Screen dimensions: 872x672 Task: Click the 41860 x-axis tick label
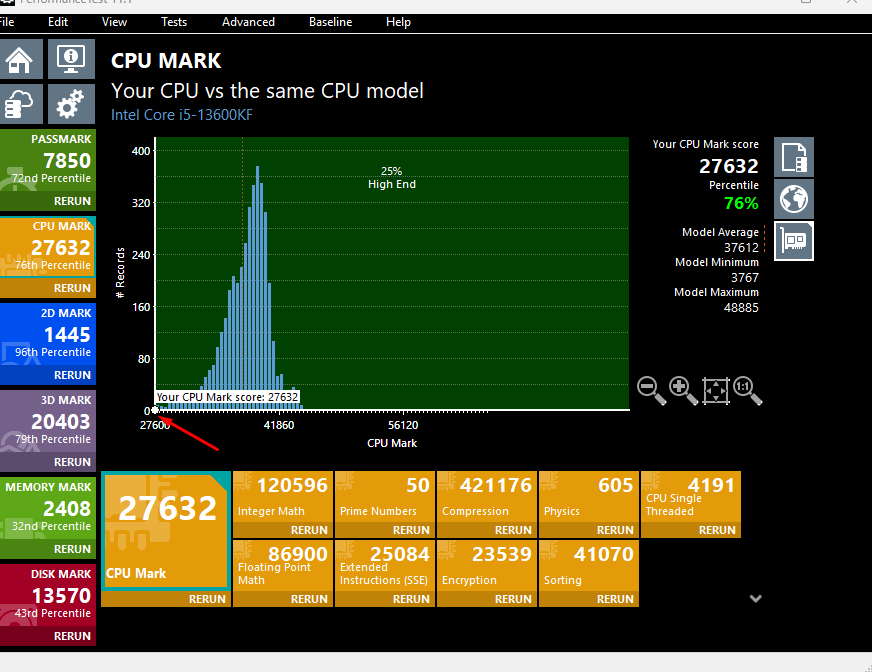(x=279, y=425)
